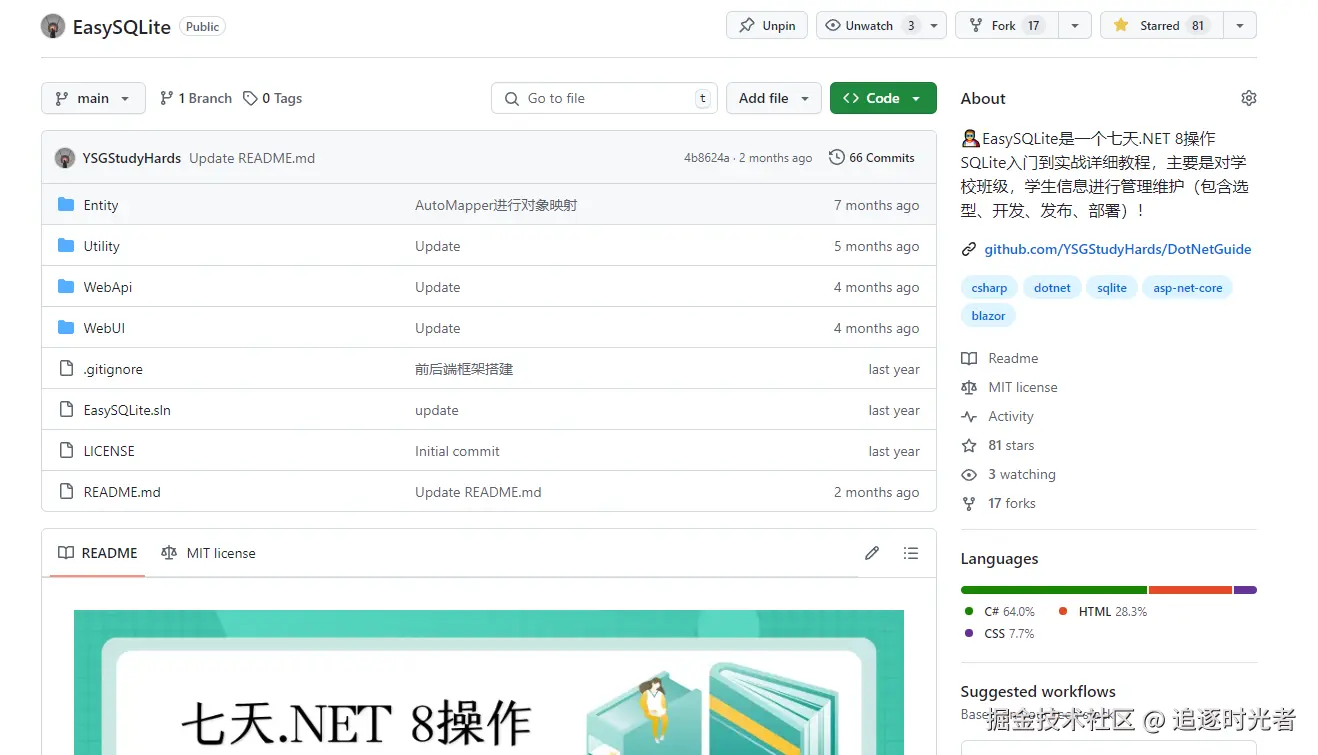The height and width of the screenshot is (755, 1318).
Task: Click the Utility folder icon
Action: (66, 246)
